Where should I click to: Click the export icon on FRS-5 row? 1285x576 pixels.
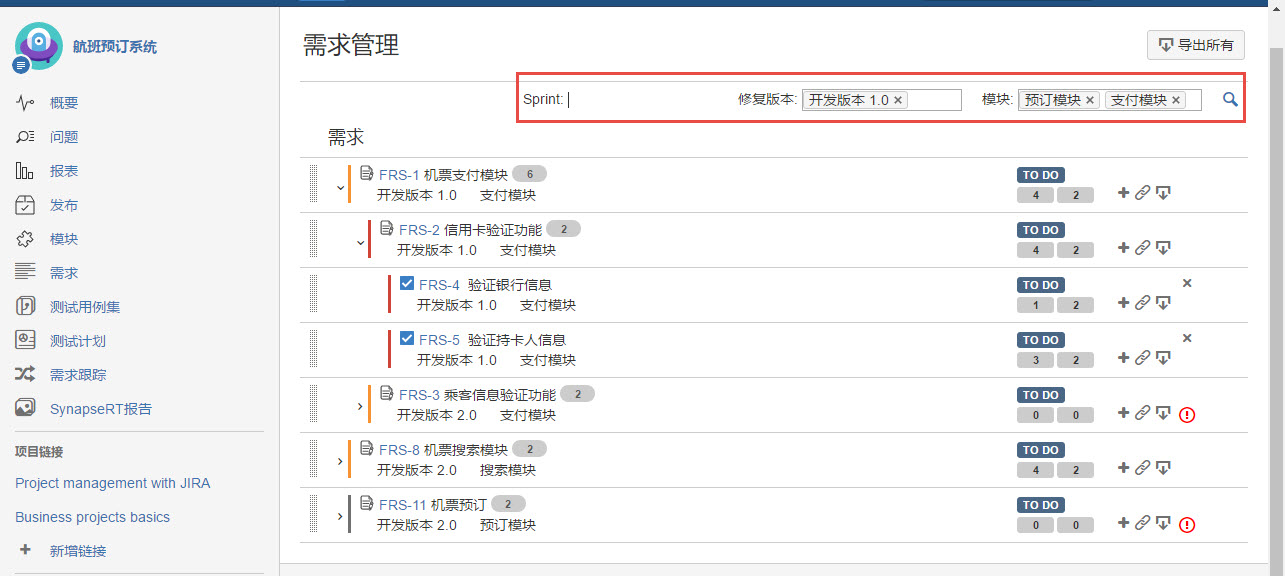[1163, 358]
